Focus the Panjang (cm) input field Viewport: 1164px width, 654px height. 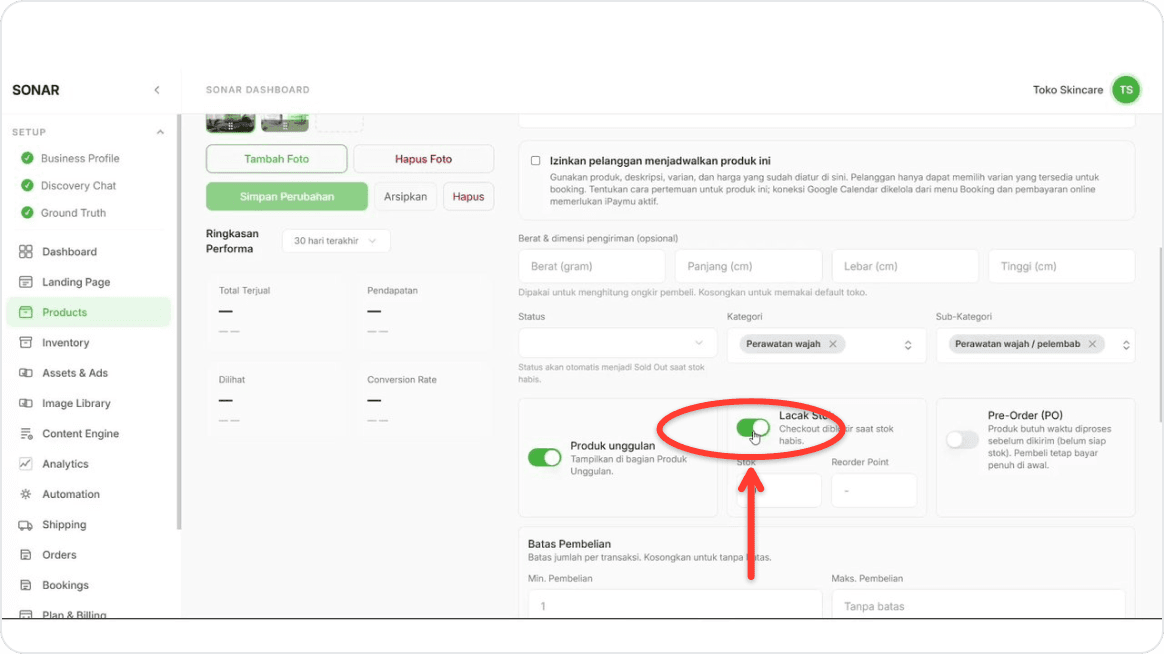click(748, 266)
